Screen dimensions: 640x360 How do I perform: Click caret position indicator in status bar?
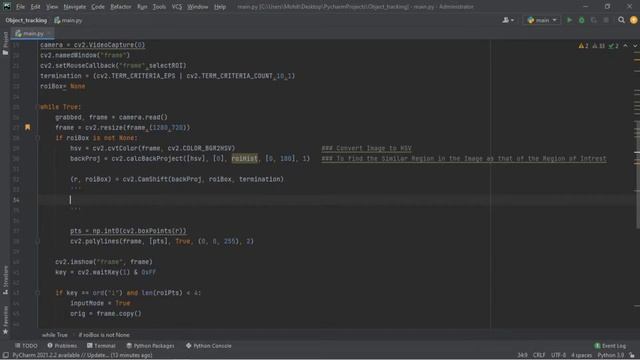point(522,356)
